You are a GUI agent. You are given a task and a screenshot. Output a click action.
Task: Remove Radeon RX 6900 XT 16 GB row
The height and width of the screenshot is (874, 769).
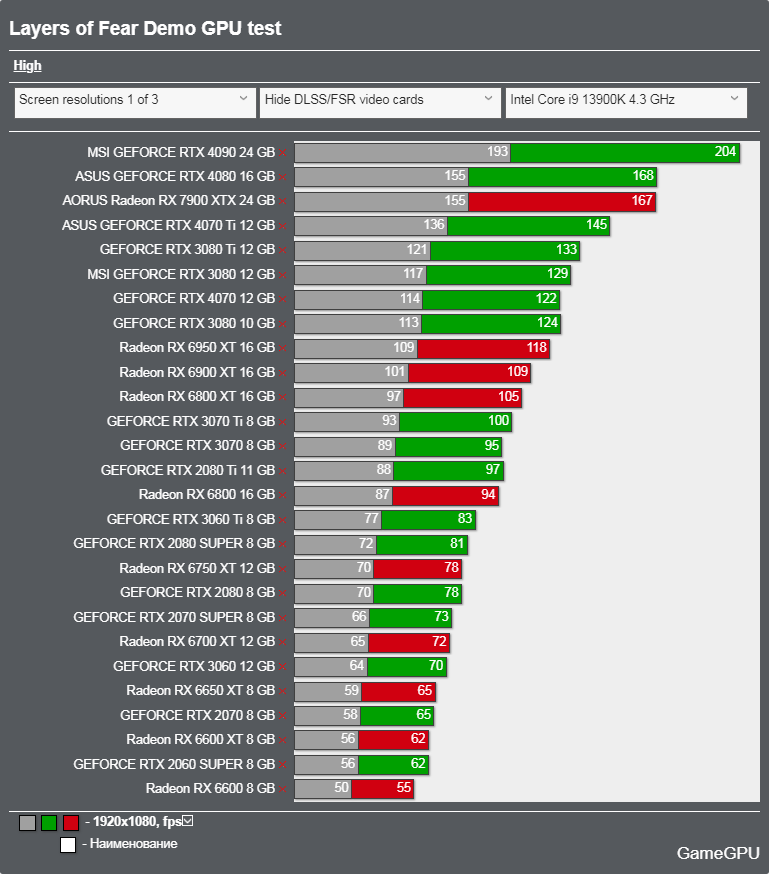coord(283,373)
